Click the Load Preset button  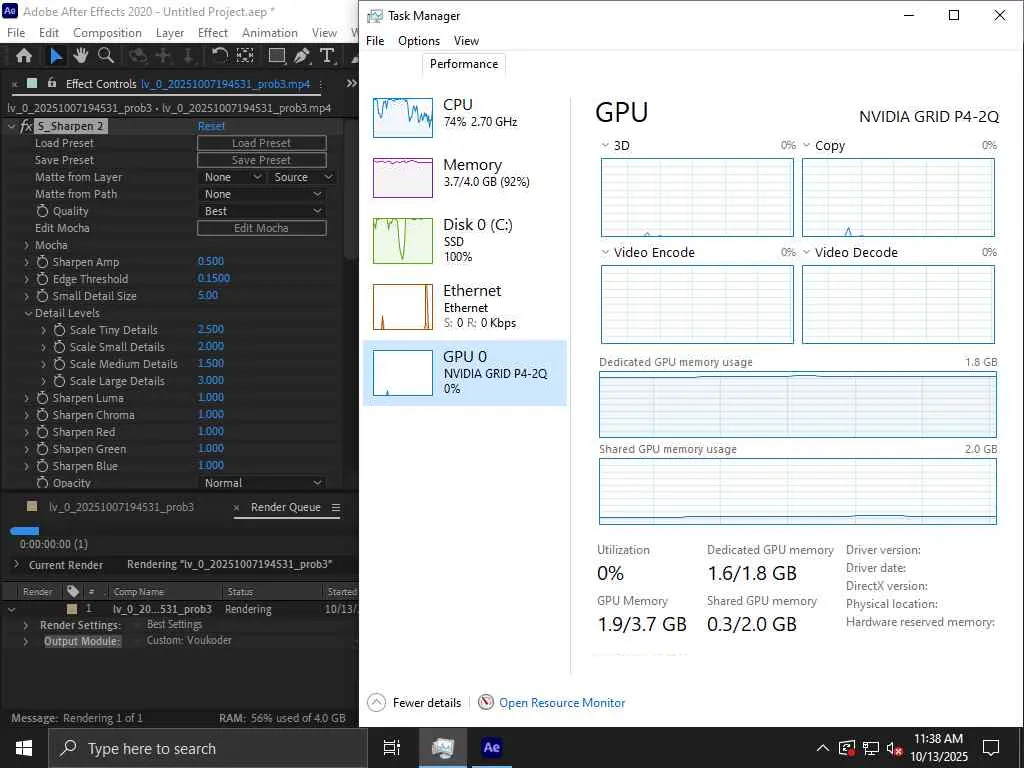click(262, 143)
